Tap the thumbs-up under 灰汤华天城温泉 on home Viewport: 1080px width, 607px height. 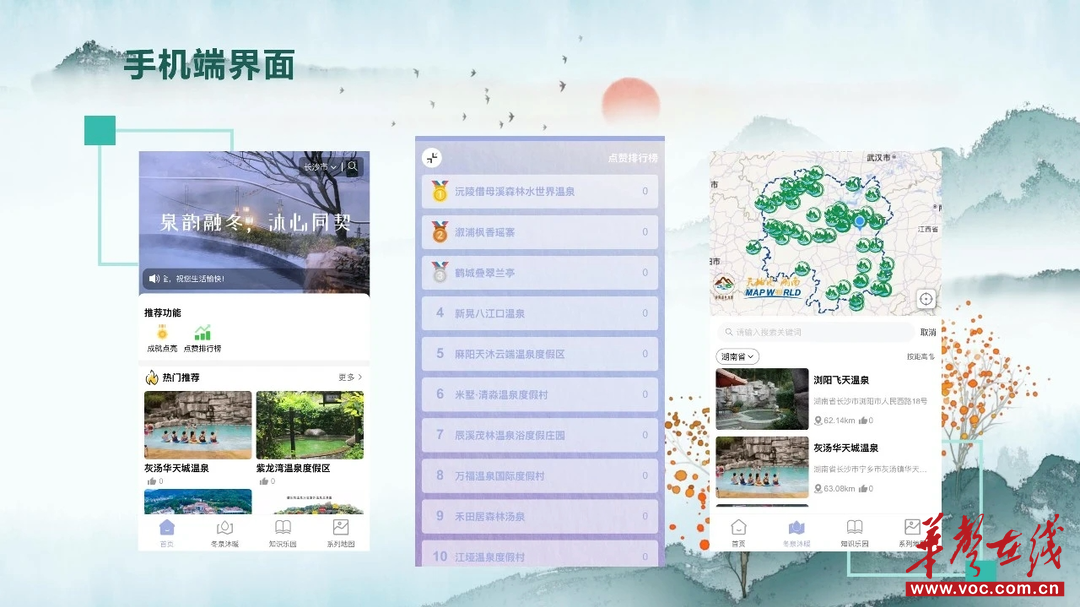[152, 481]
